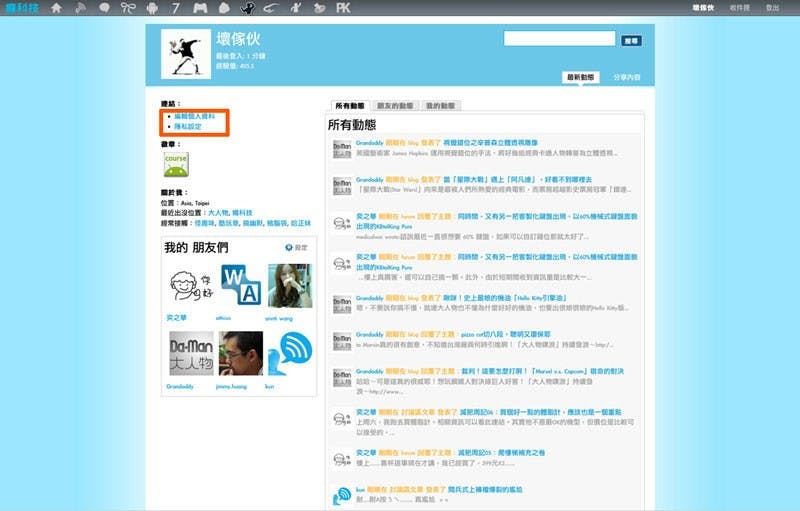This screenshot has width=800, height=511.
Task: Click Grandaddy author on 星際大戰 post
Action: pos(369,180)
